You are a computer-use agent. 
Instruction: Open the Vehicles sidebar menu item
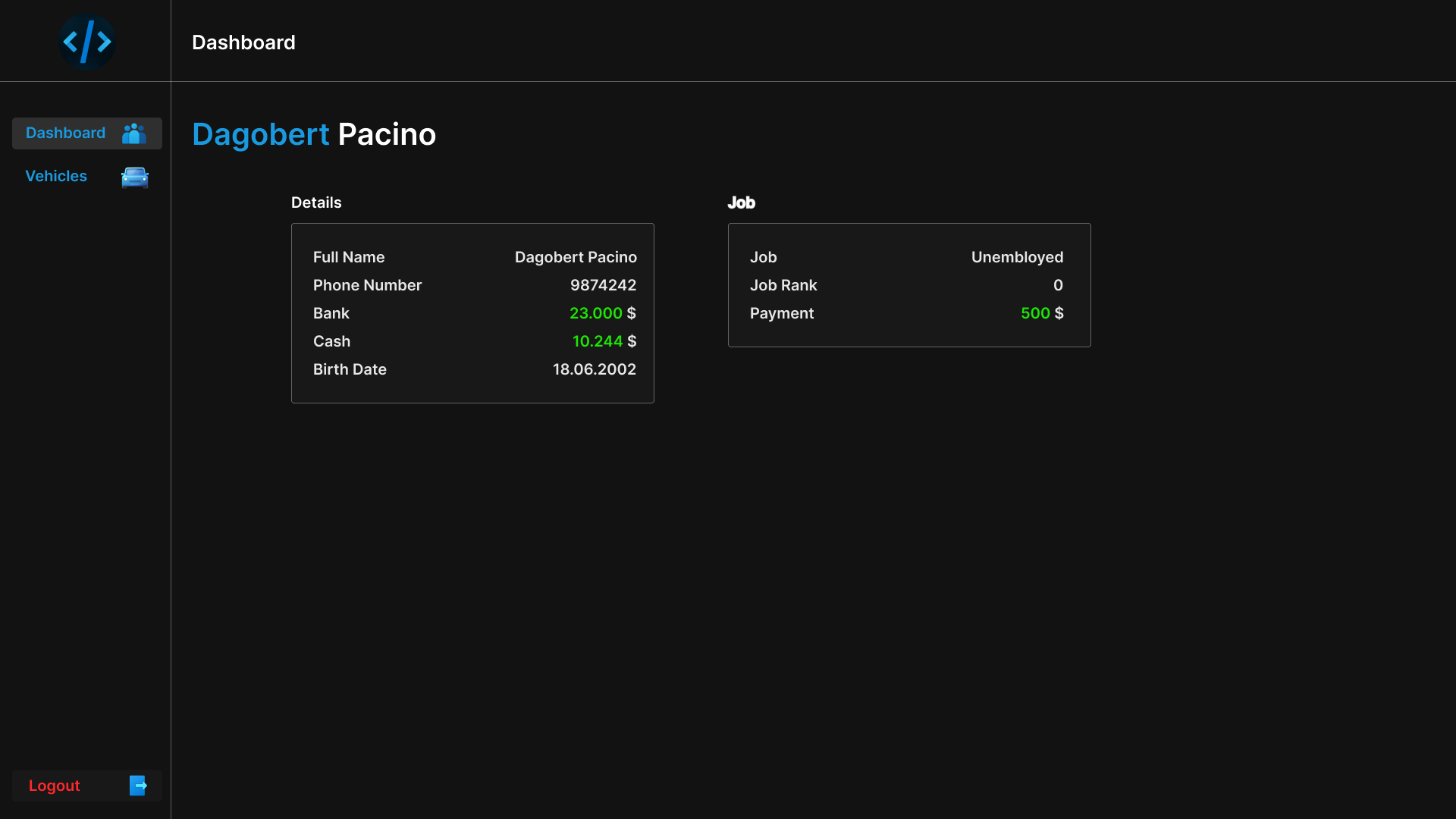[56, 176]
